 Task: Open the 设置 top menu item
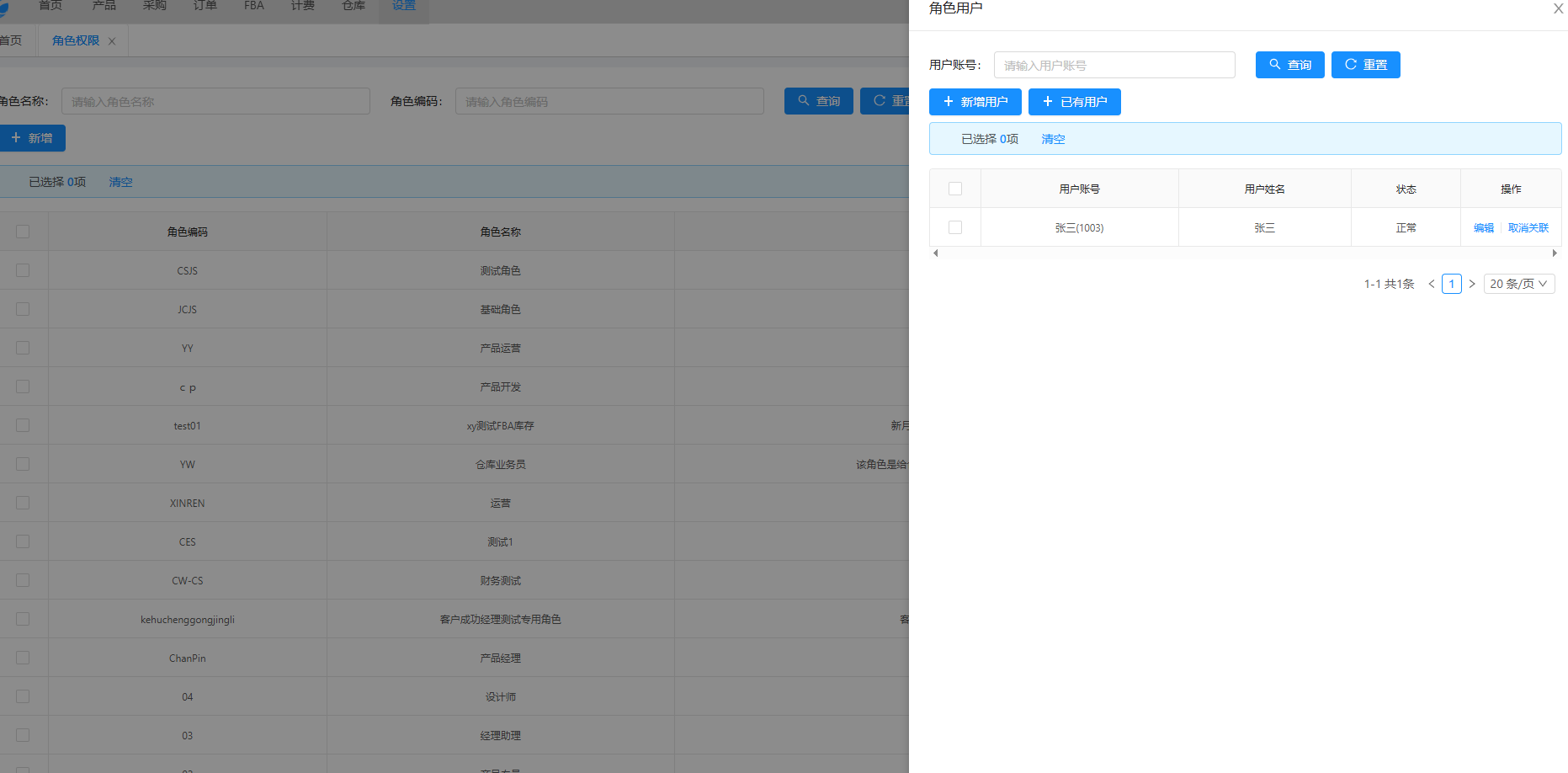(404, 7)
